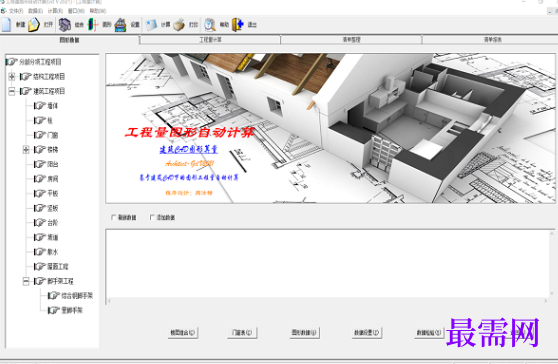Open the 窗口(W) menu
This screenshot has height=364, width=558.
click(x=76, y=11)
